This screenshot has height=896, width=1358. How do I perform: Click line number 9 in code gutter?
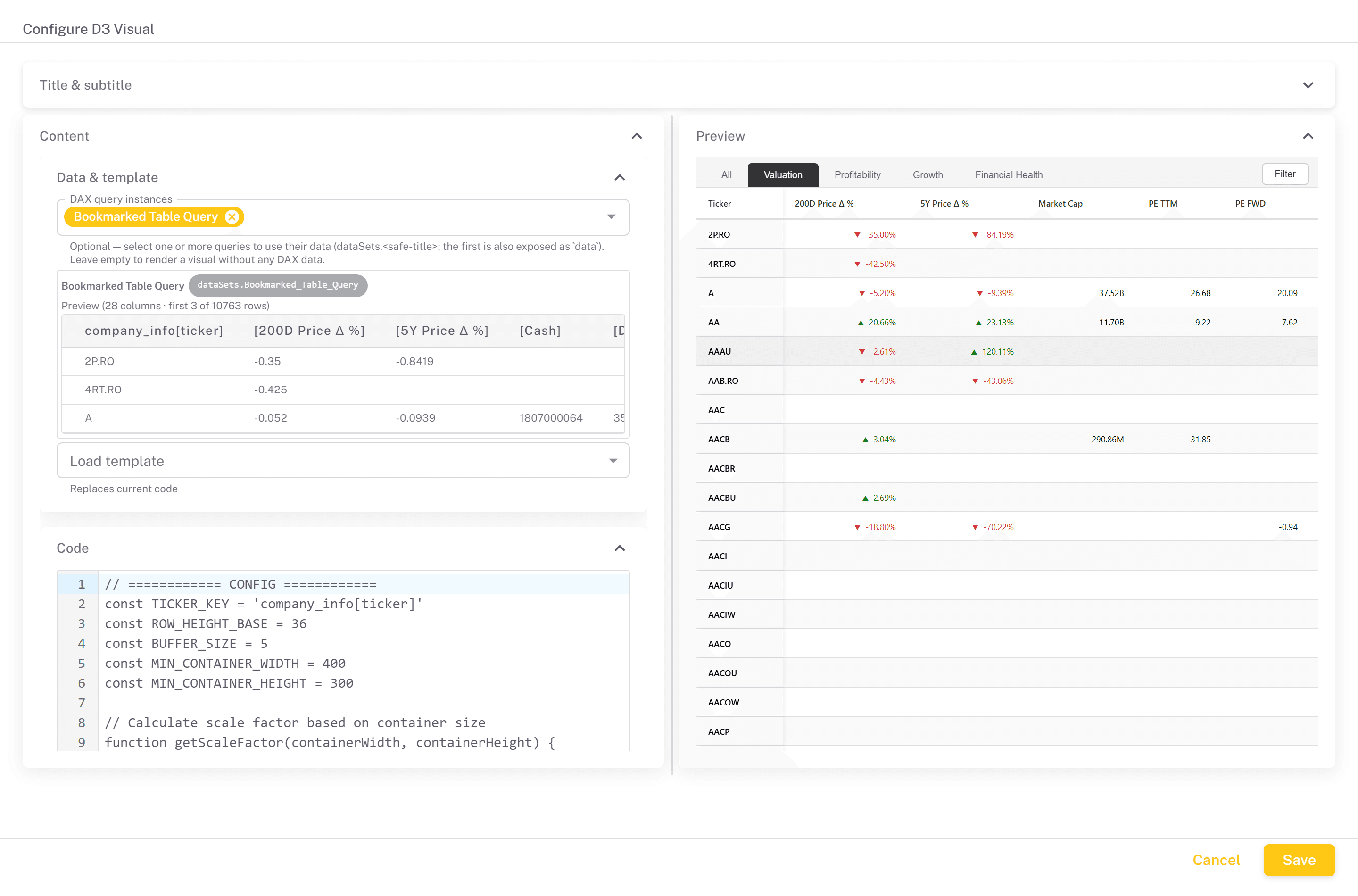(x=82, y=742)
